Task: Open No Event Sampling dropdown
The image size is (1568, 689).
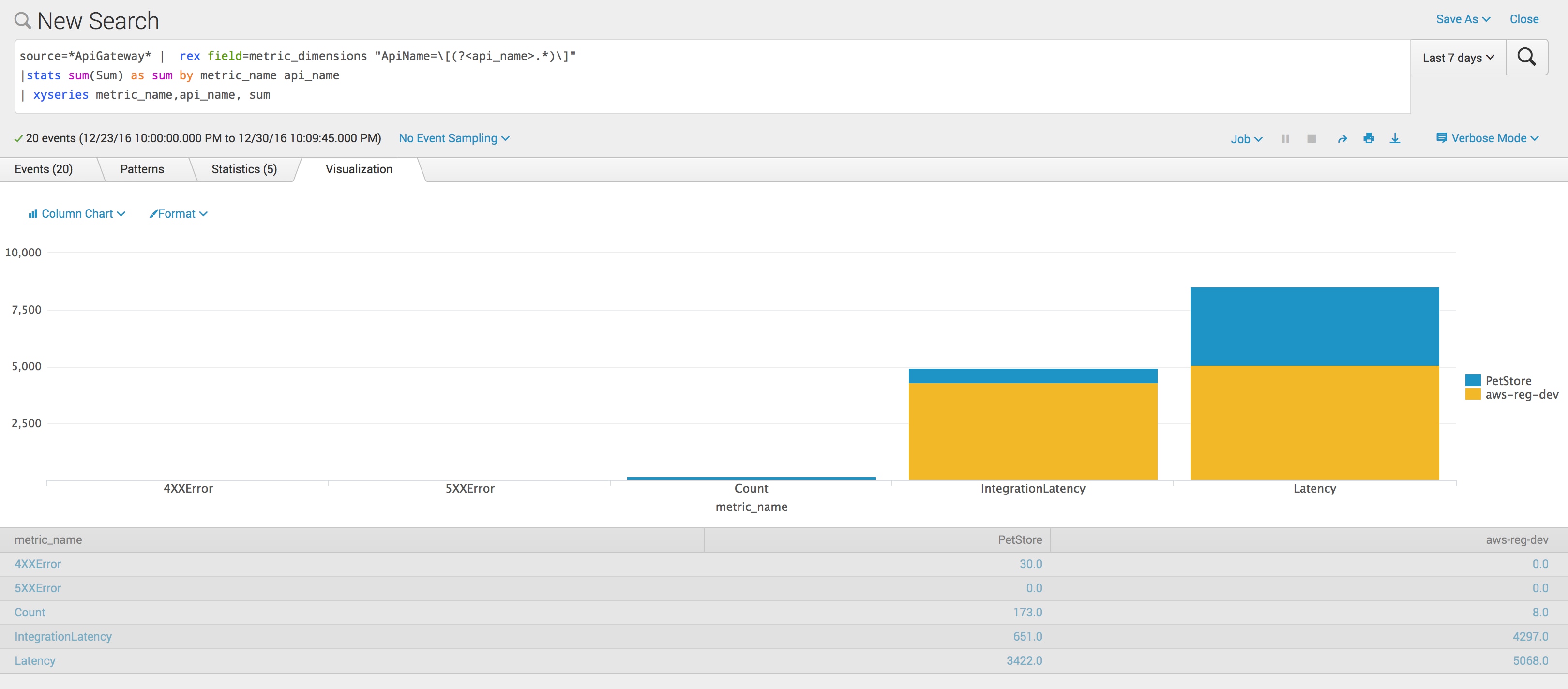Action: click(453, 138)
